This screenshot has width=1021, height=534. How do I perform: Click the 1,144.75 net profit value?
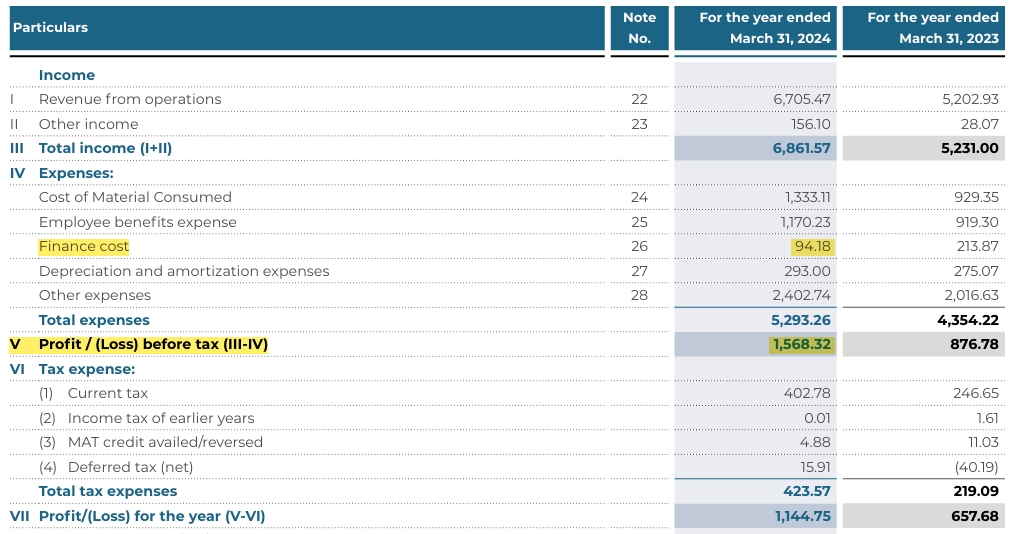pyautogui.click(x=802, y=516)
